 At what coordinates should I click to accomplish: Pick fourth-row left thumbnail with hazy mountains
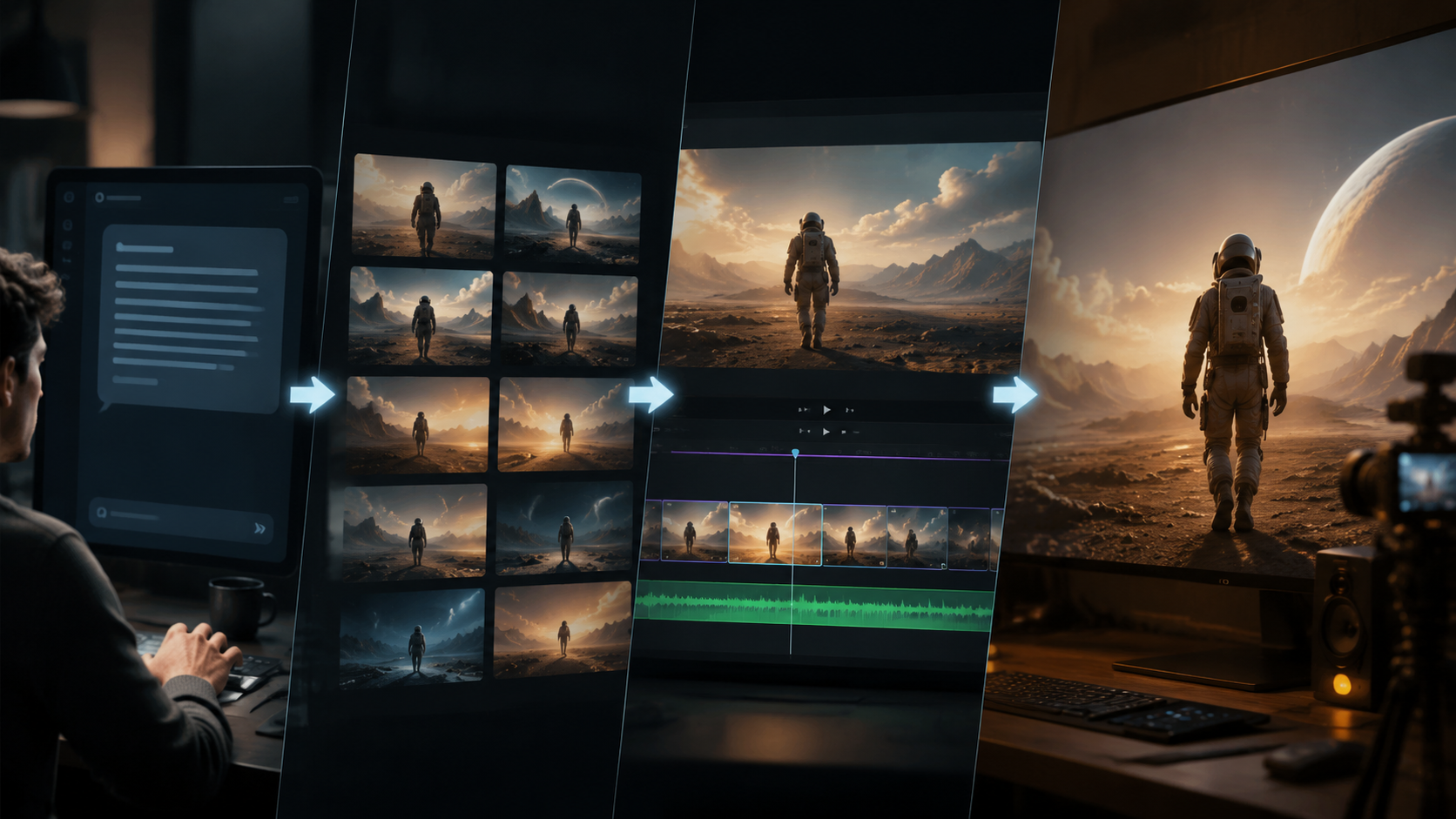tap(414, 531)
